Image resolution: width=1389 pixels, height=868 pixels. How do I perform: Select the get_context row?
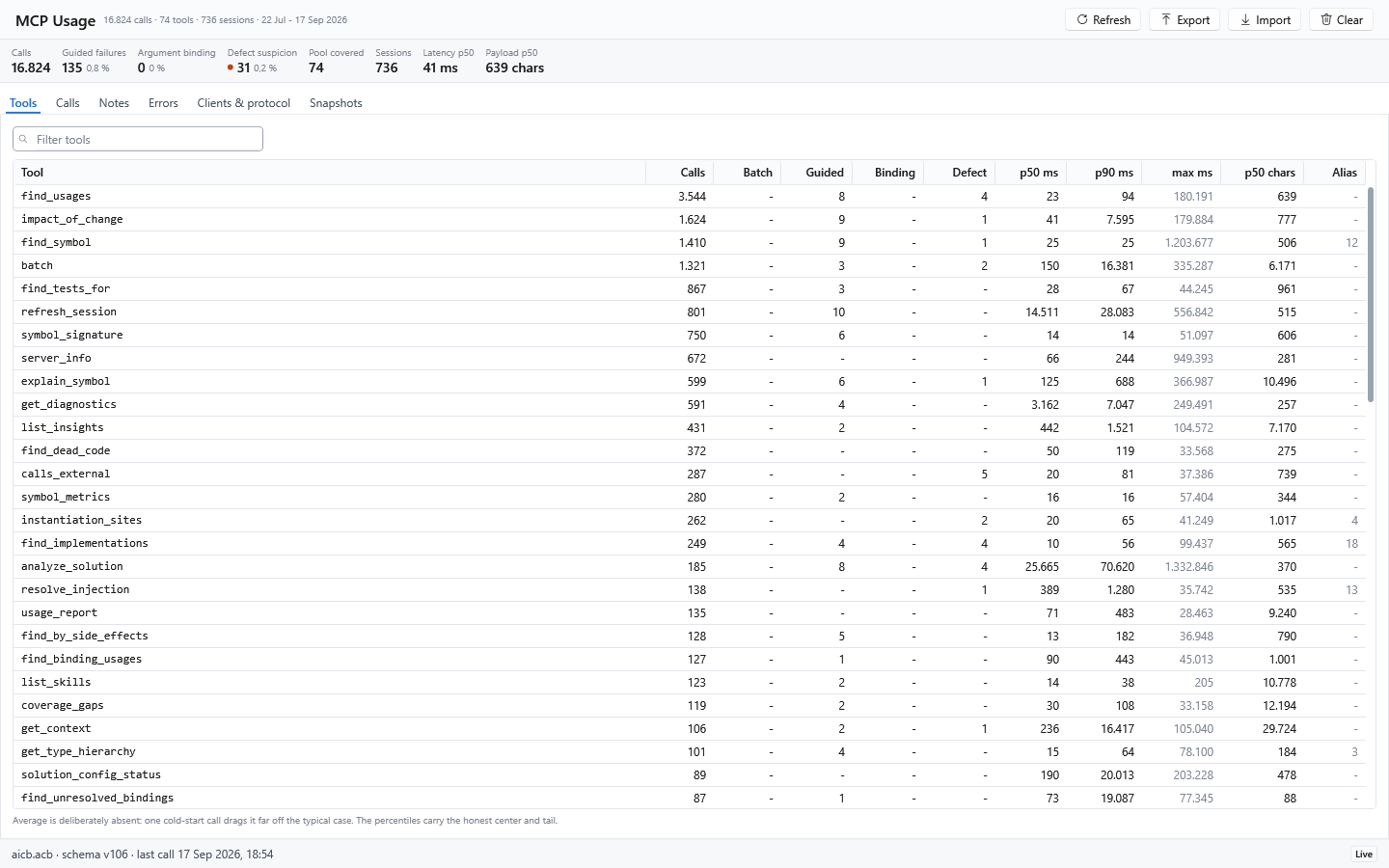tap(690, 728)
